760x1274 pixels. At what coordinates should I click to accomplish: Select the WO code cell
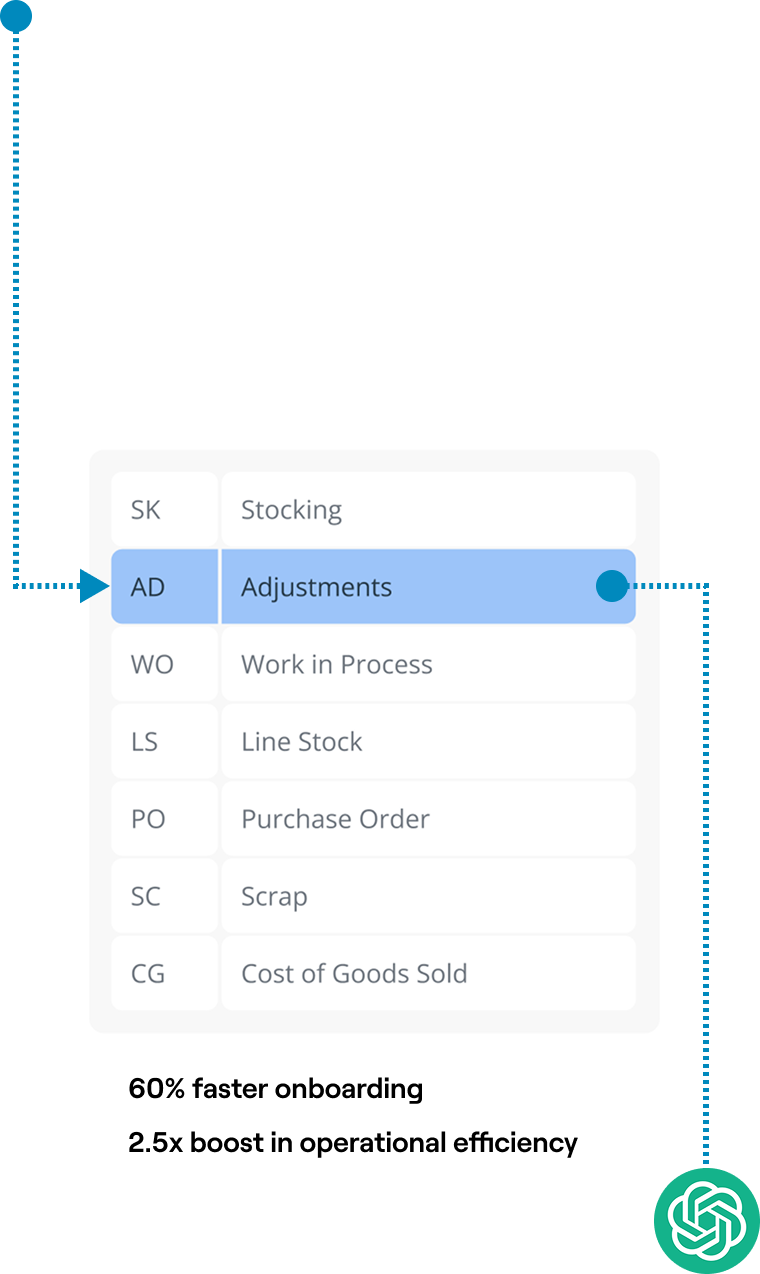164,664
